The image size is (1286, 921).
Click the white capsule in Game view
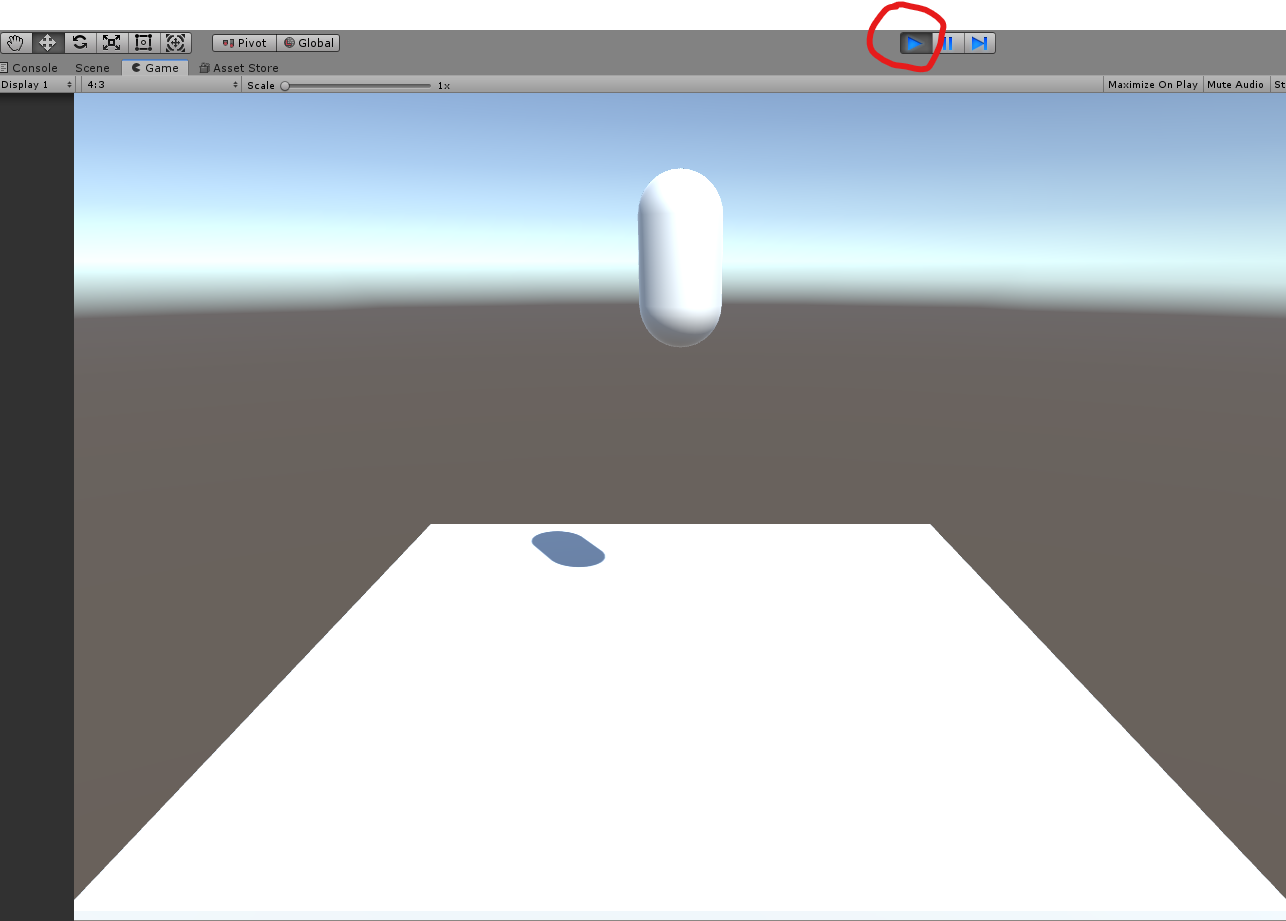click(x=680, y=257)
